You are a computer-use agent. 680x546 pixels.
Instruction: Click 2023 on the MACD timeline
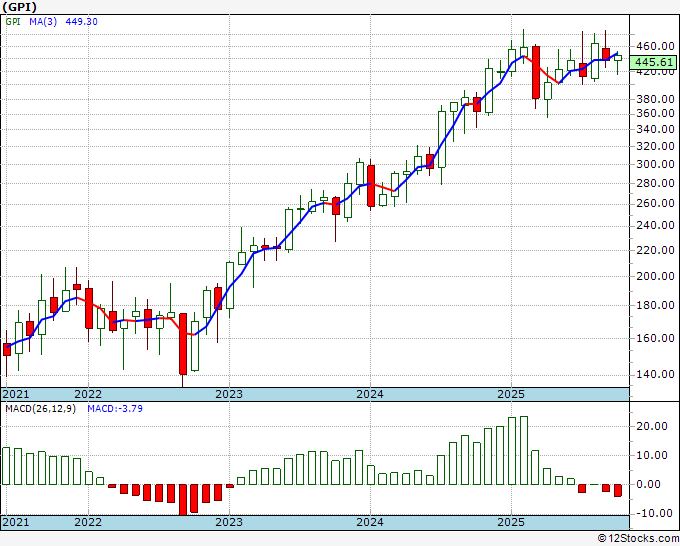click(x=229, y=522)
